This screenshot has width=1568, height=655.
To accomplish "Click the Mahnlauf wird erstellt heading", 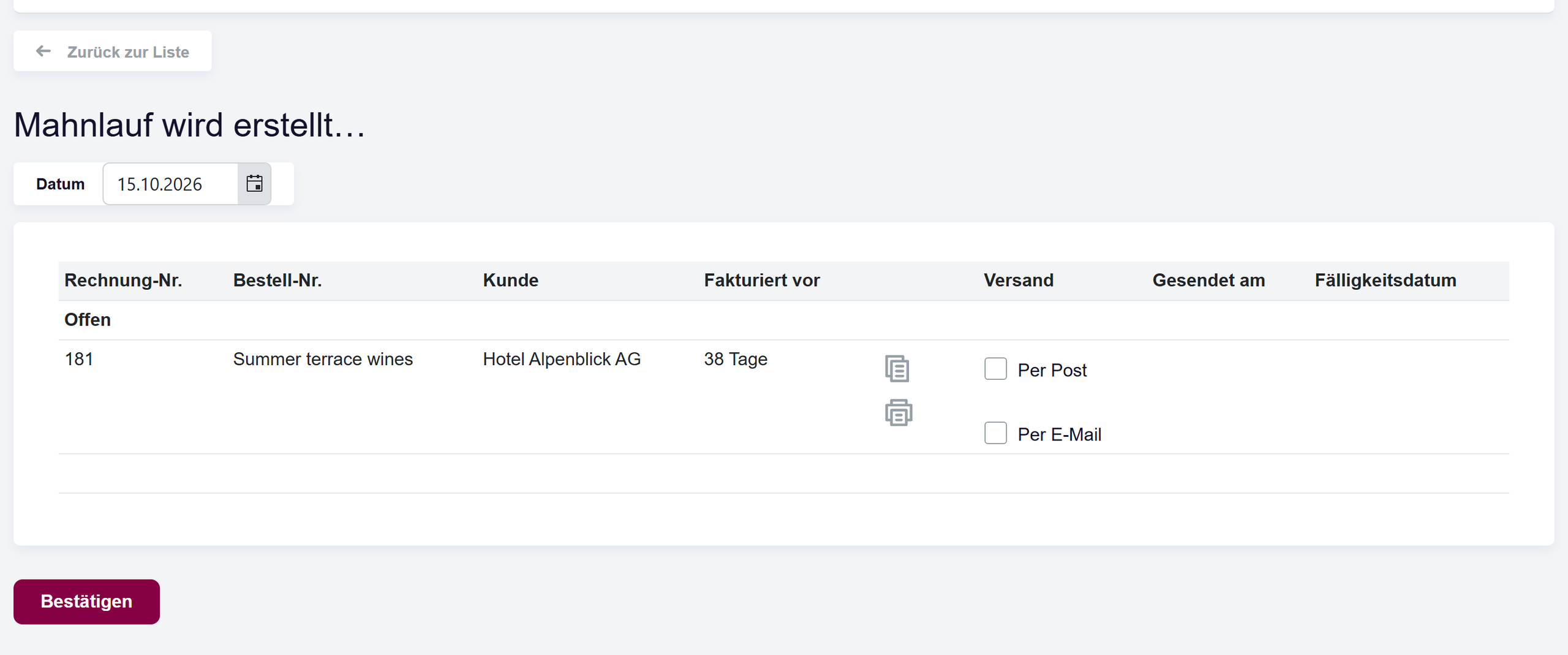I will (x=189, y=125).
